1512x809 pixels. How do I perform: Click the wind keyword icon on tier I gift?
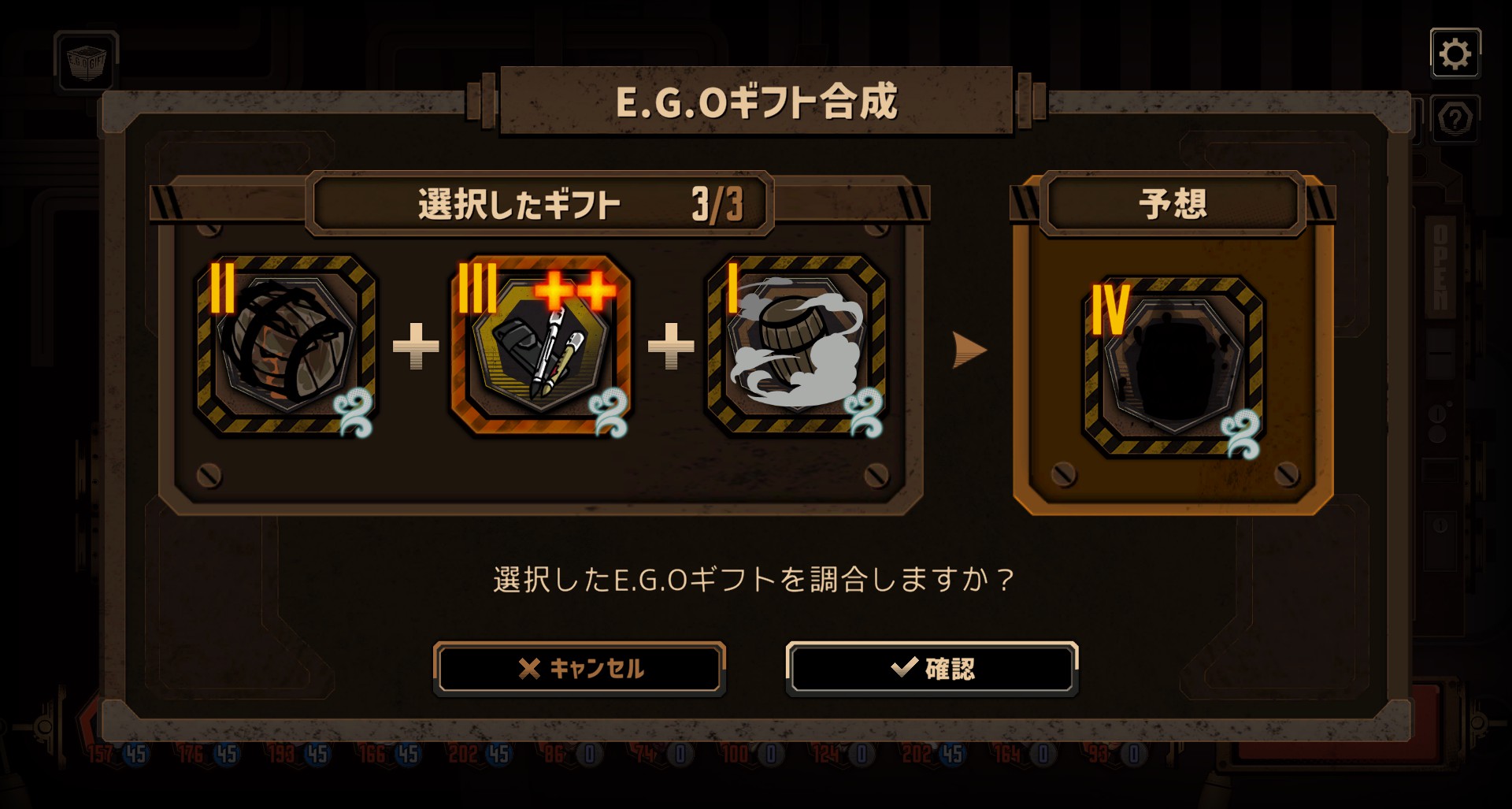click(x=864, y=412)
